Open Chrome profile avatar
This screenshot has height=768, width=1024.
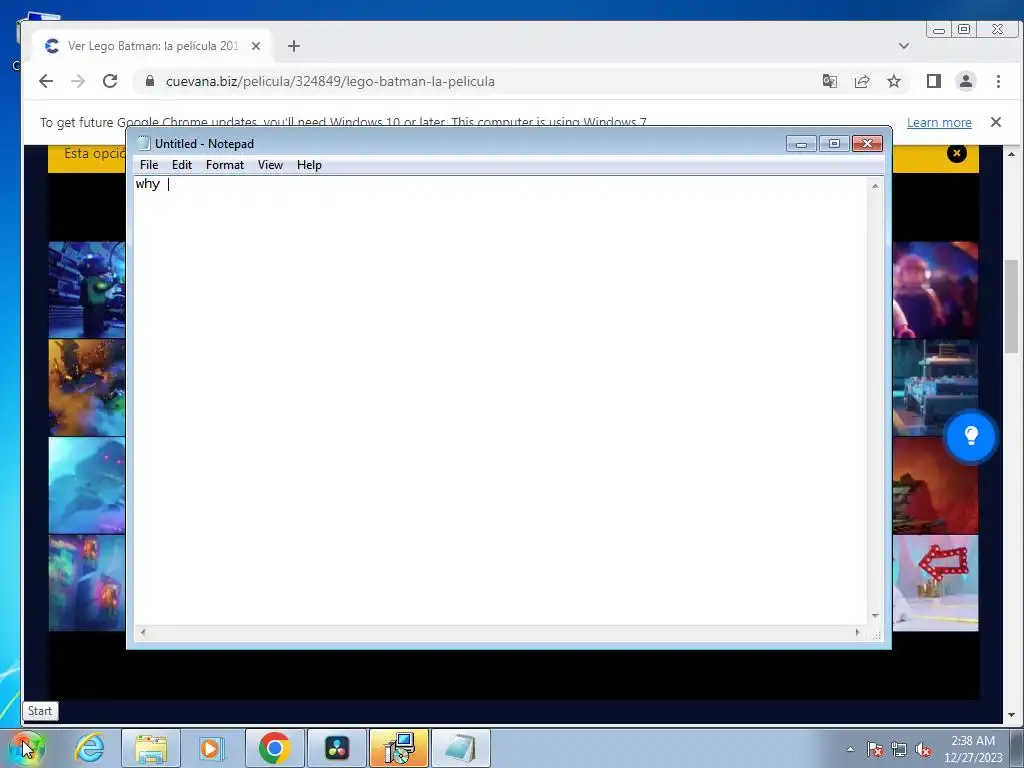click(965, 81)
